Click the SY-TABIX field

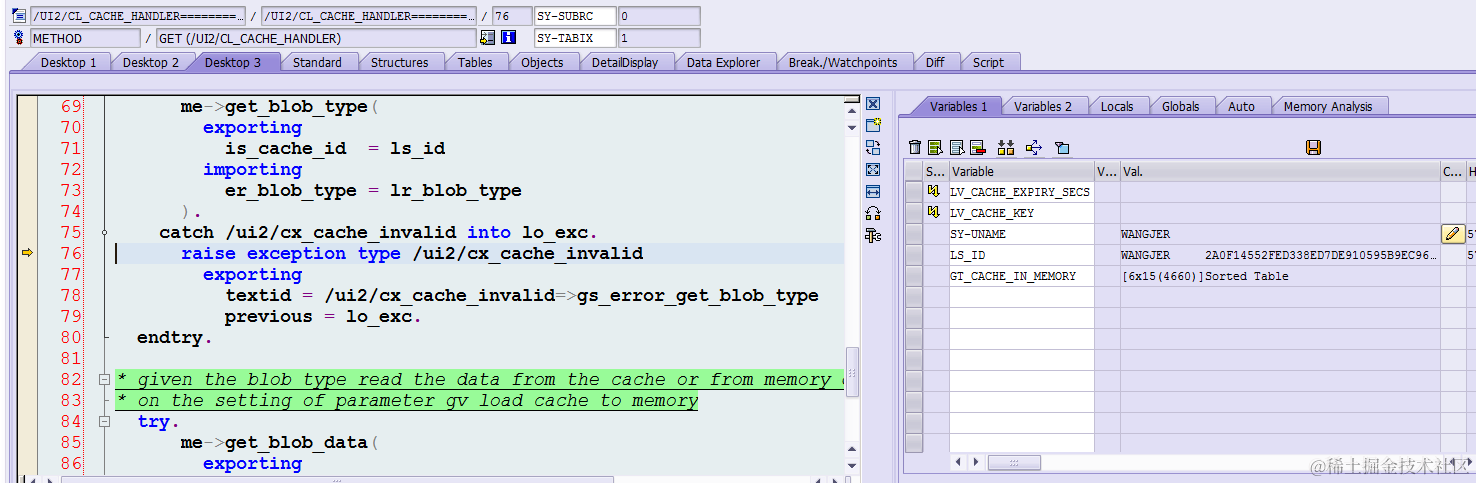[x=575, y=38]
